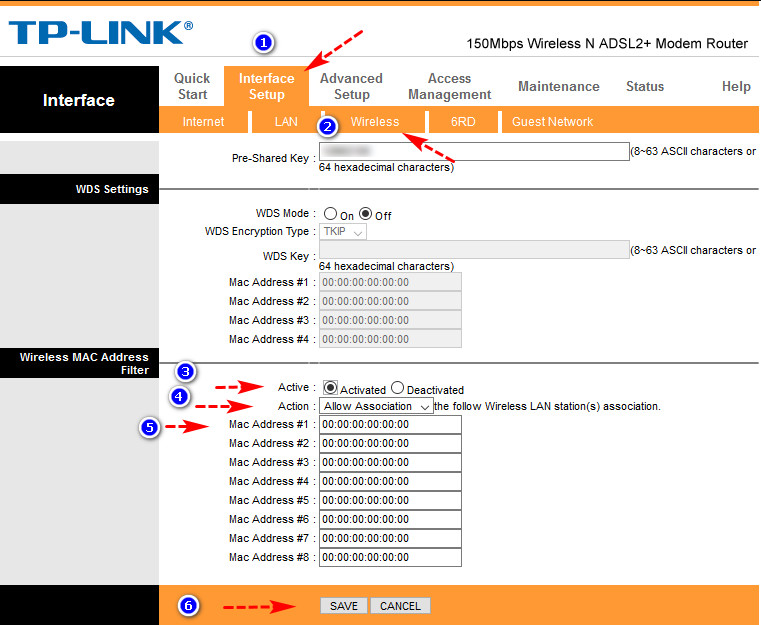The width and height of the screenshot is (761, 625).
Task: Click WDS Mac Address #4 field
Action: click(x=390, y=339)
